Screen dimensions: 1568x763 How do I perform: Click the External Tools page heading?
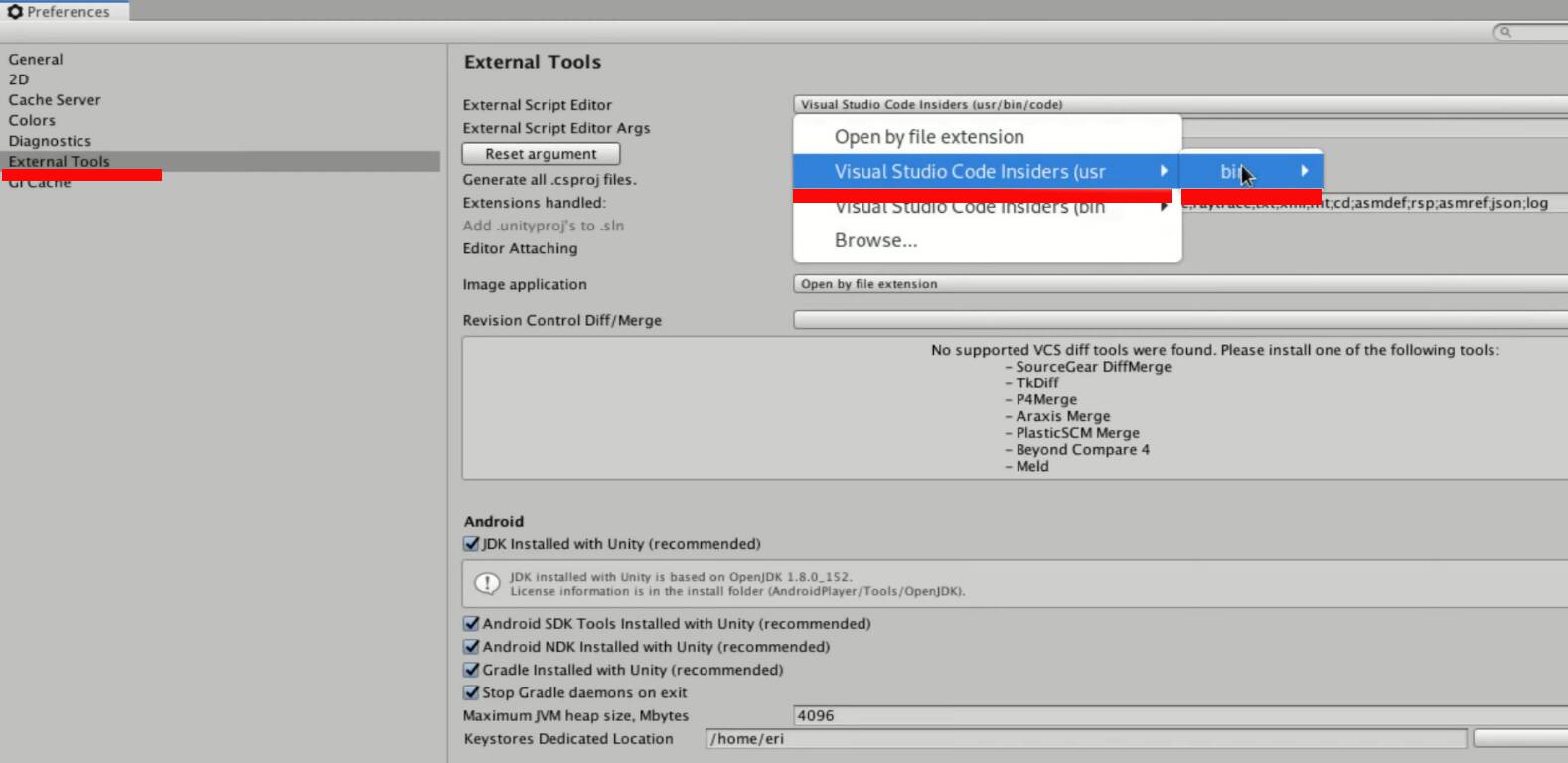click(533, 62)
